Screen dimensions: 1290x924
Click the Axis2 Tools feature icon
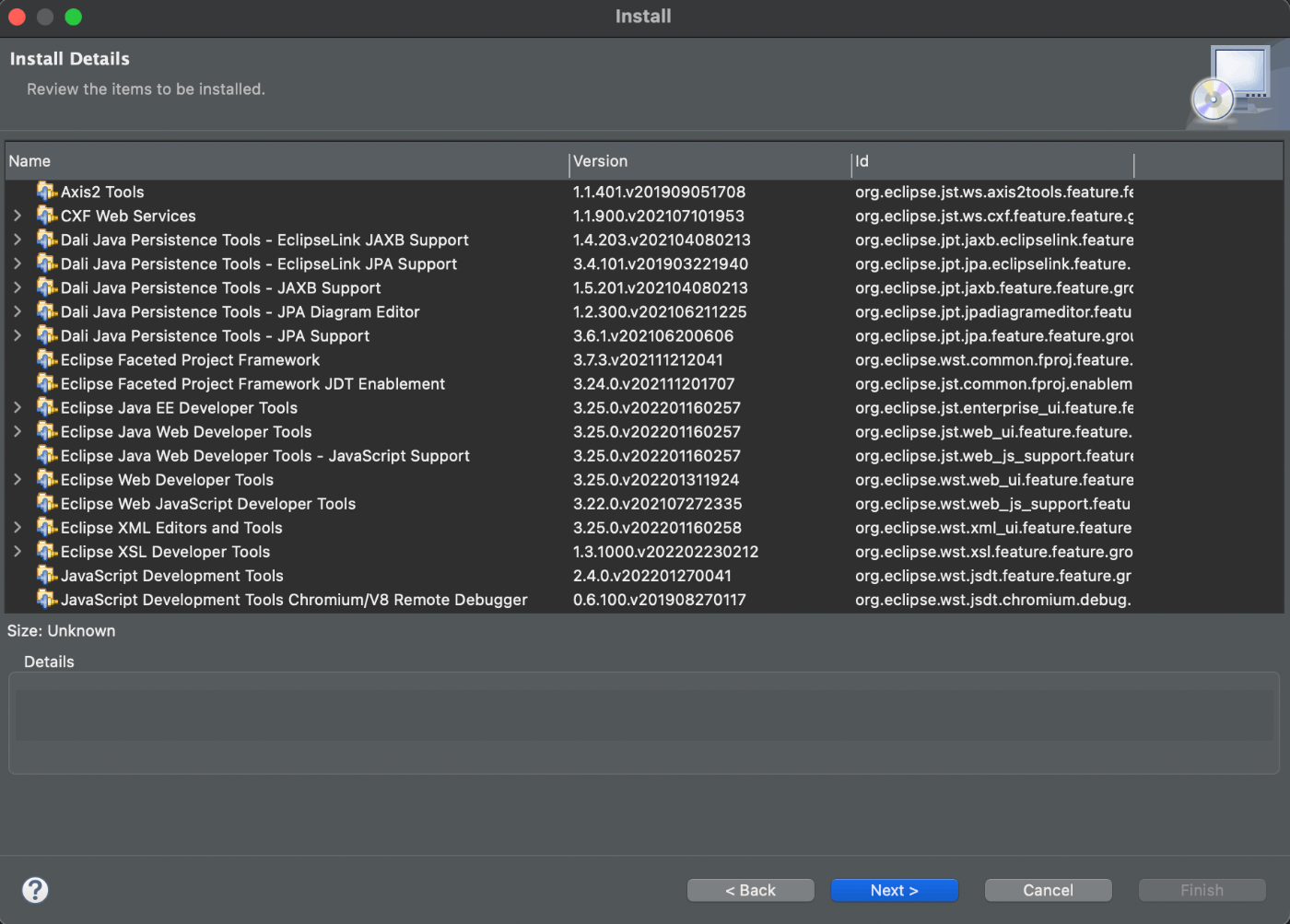46,191
